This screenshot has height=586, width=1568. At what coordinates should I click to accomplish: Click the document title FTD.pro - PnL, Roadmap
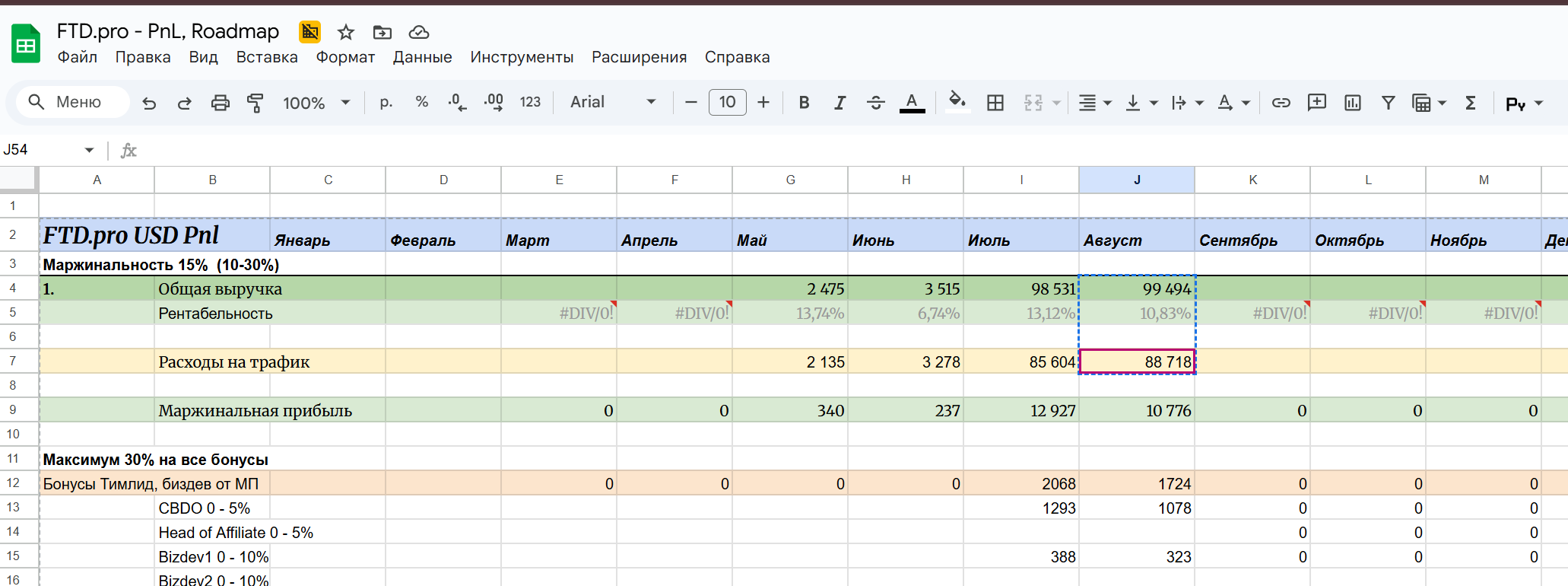pos(168,31)
